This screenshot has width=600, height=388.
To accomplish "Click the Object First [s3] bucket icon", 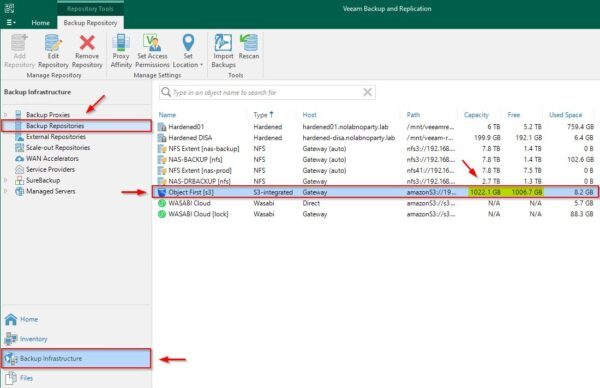I will (x=162, y=192).
